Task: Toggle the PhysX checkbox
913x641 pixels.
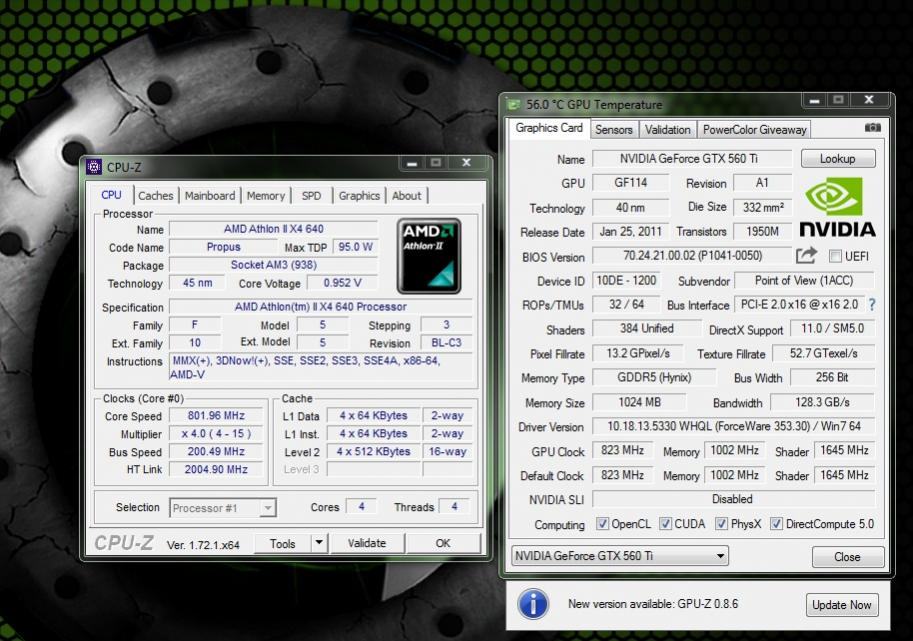Action: coord(721,523)
